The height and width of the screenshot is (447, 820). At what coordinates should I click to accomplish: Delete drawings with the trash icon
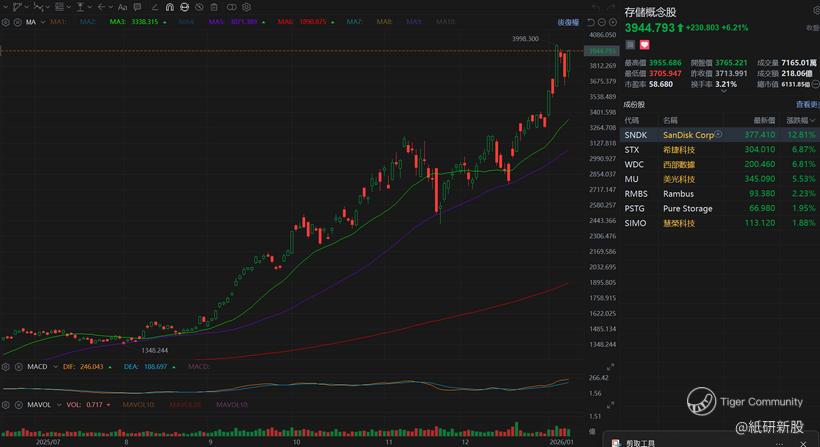tap(214, 7)
